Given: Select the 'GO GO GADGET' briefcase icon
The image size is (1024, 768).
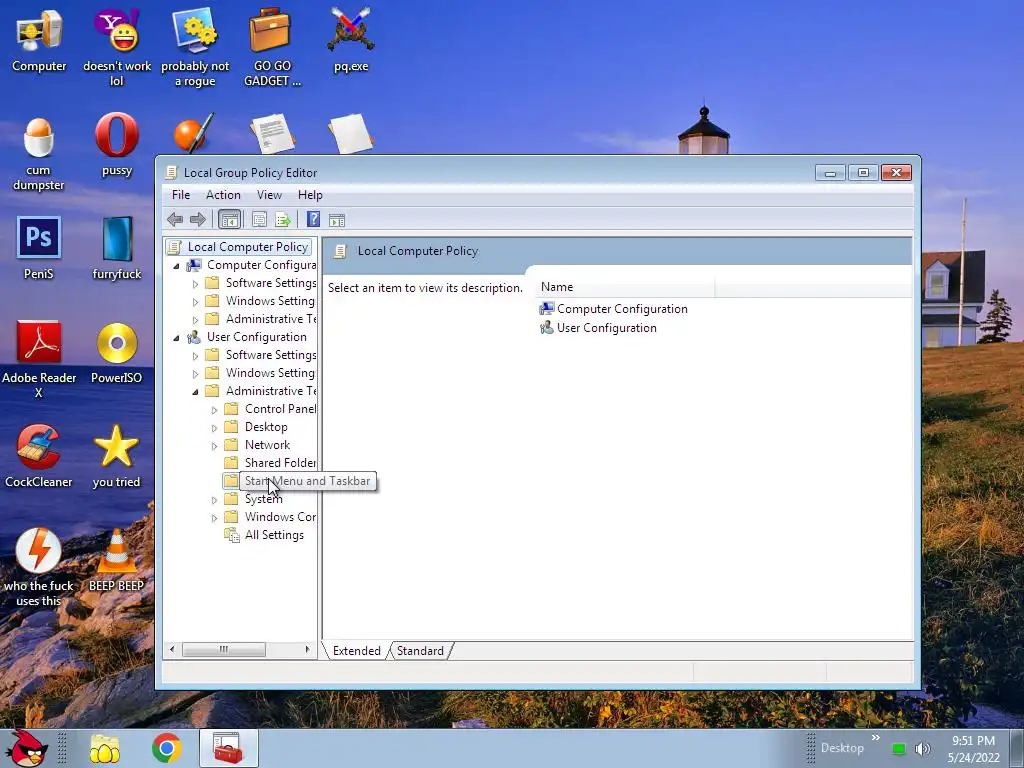Looking at the screenshot, I should (x=272, y=47).
